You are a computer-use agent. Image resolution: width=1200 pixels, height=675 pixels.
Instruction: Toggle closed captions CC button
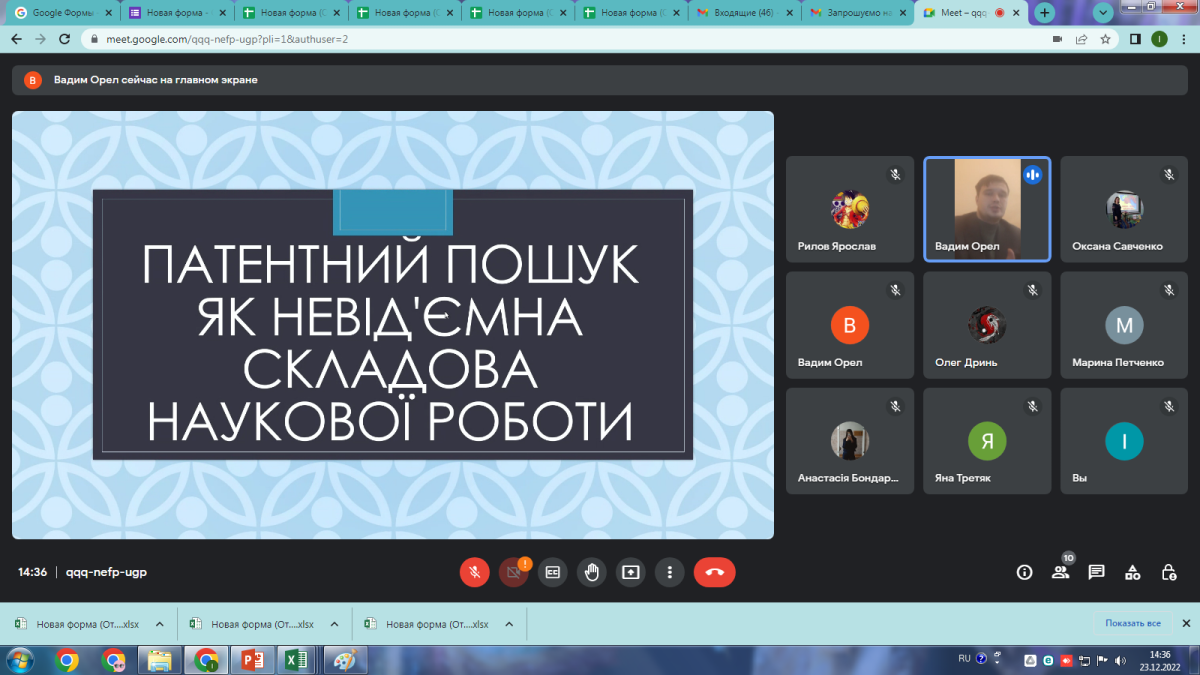553,572
